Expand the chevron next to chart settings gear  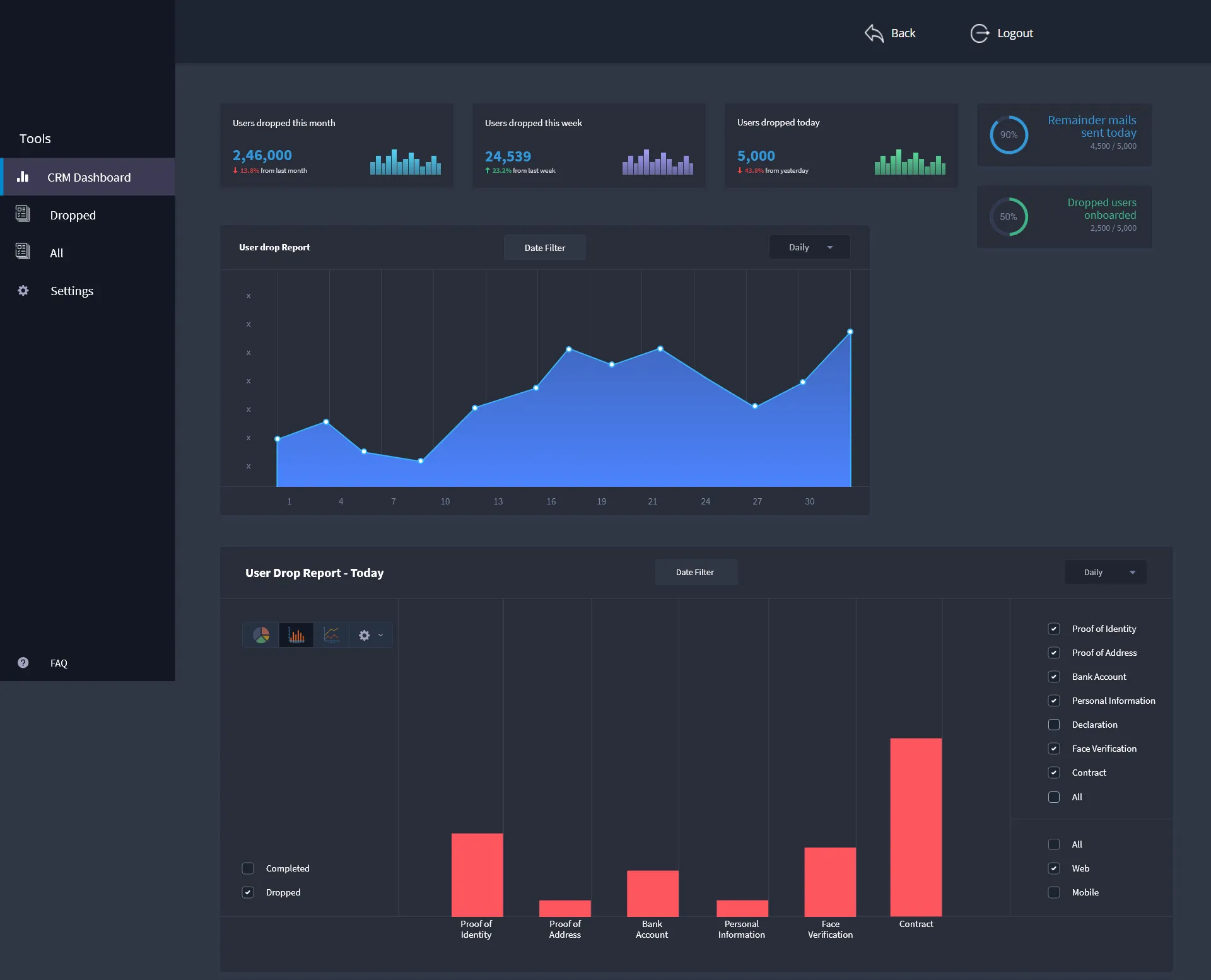tap(380, 635)
